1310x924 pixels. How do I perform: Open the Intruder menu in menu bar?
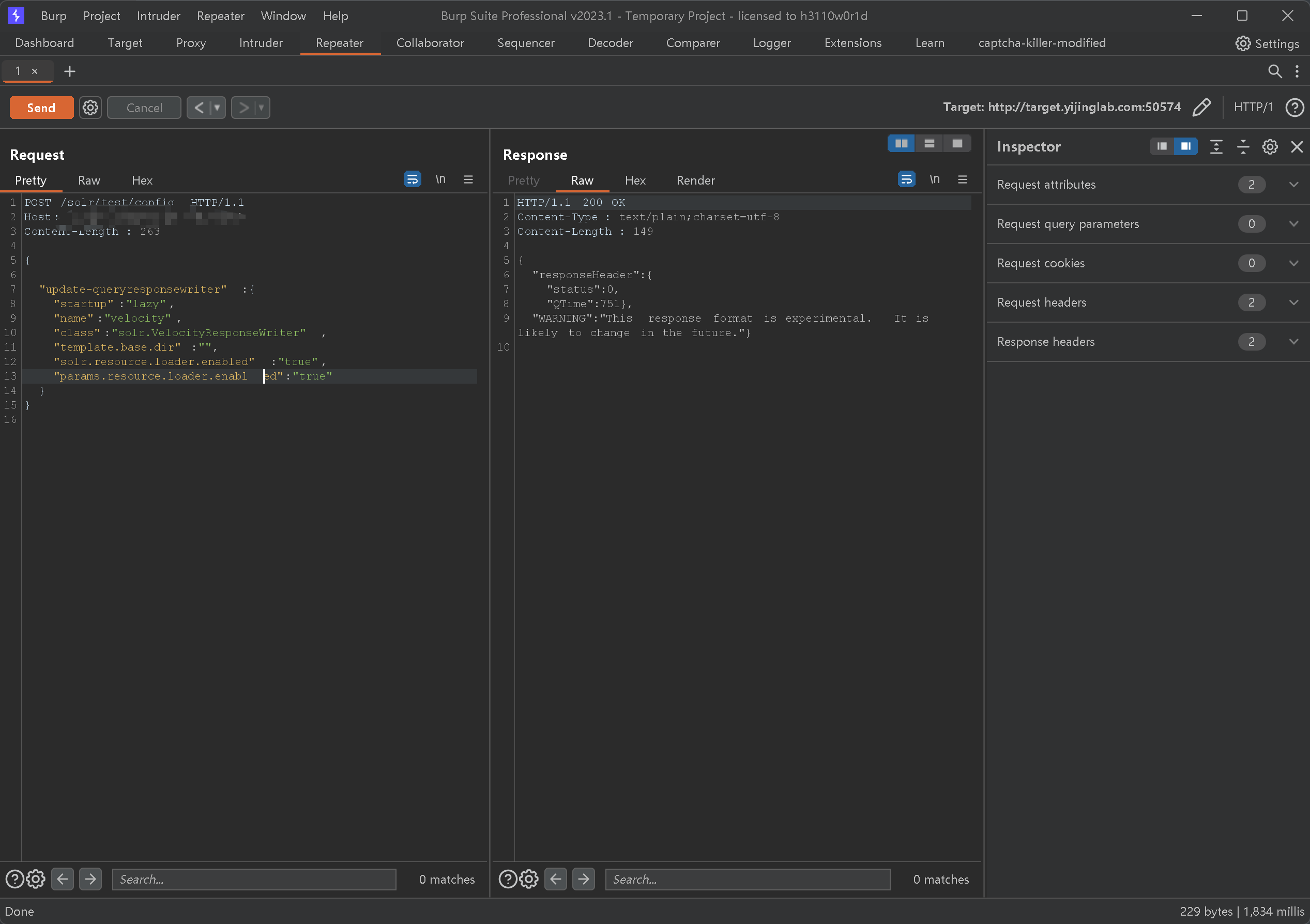pyautogui.click(x=158, y=16)
